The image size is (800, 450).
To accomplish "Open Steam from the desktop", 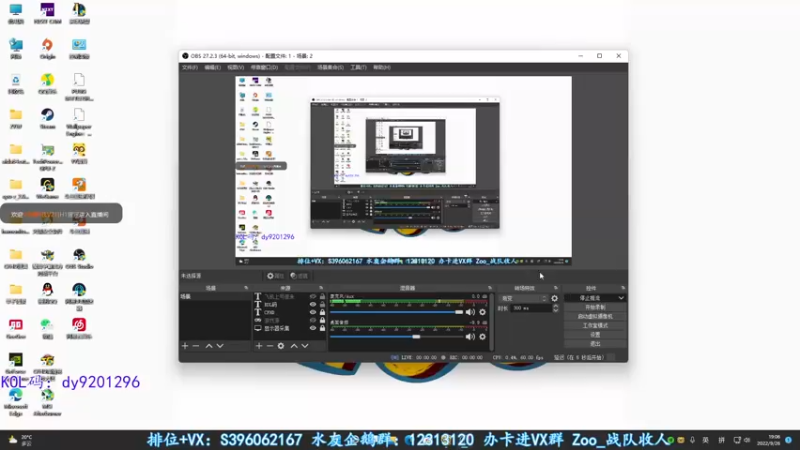I will 47,119.
